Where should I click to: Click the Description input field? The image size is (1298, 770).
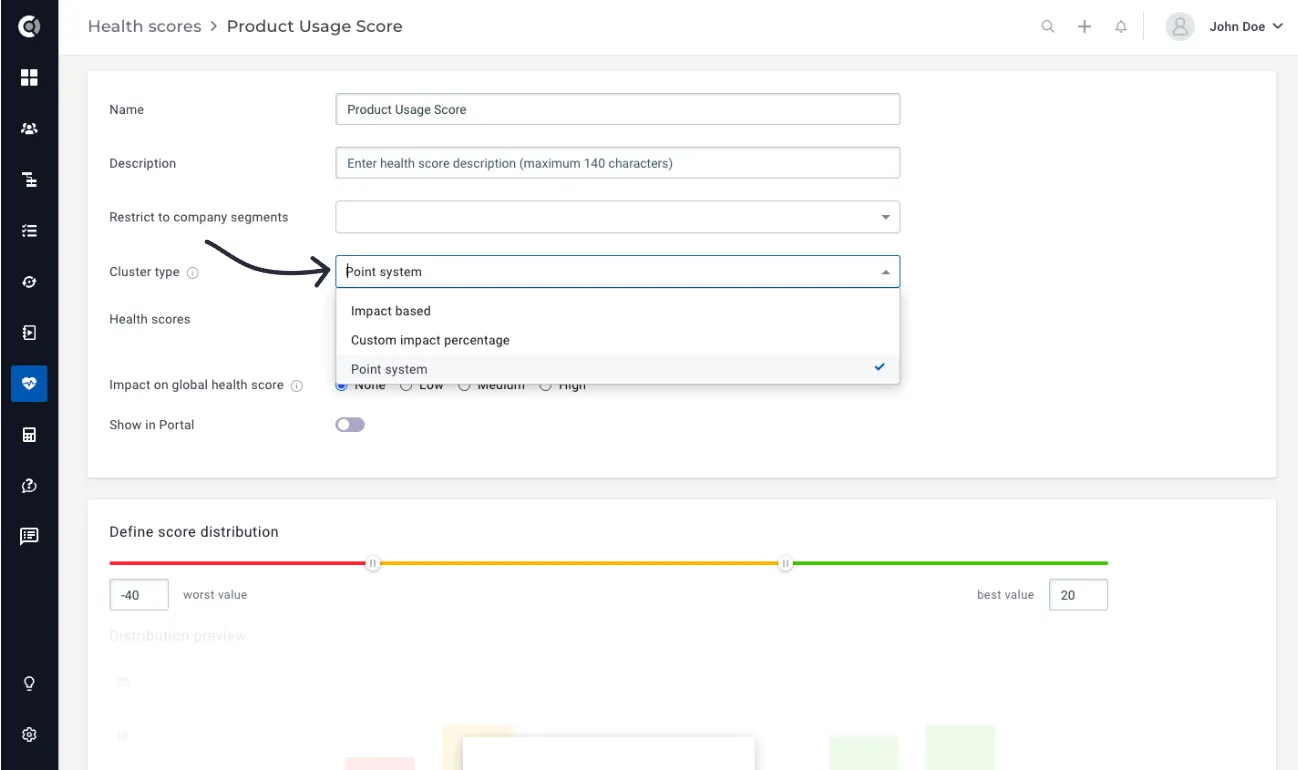coord(618,163)
